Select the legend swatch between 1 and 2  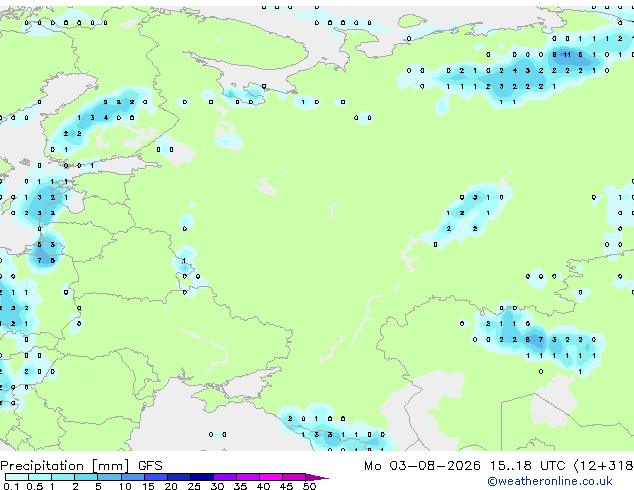pos(63,477)
